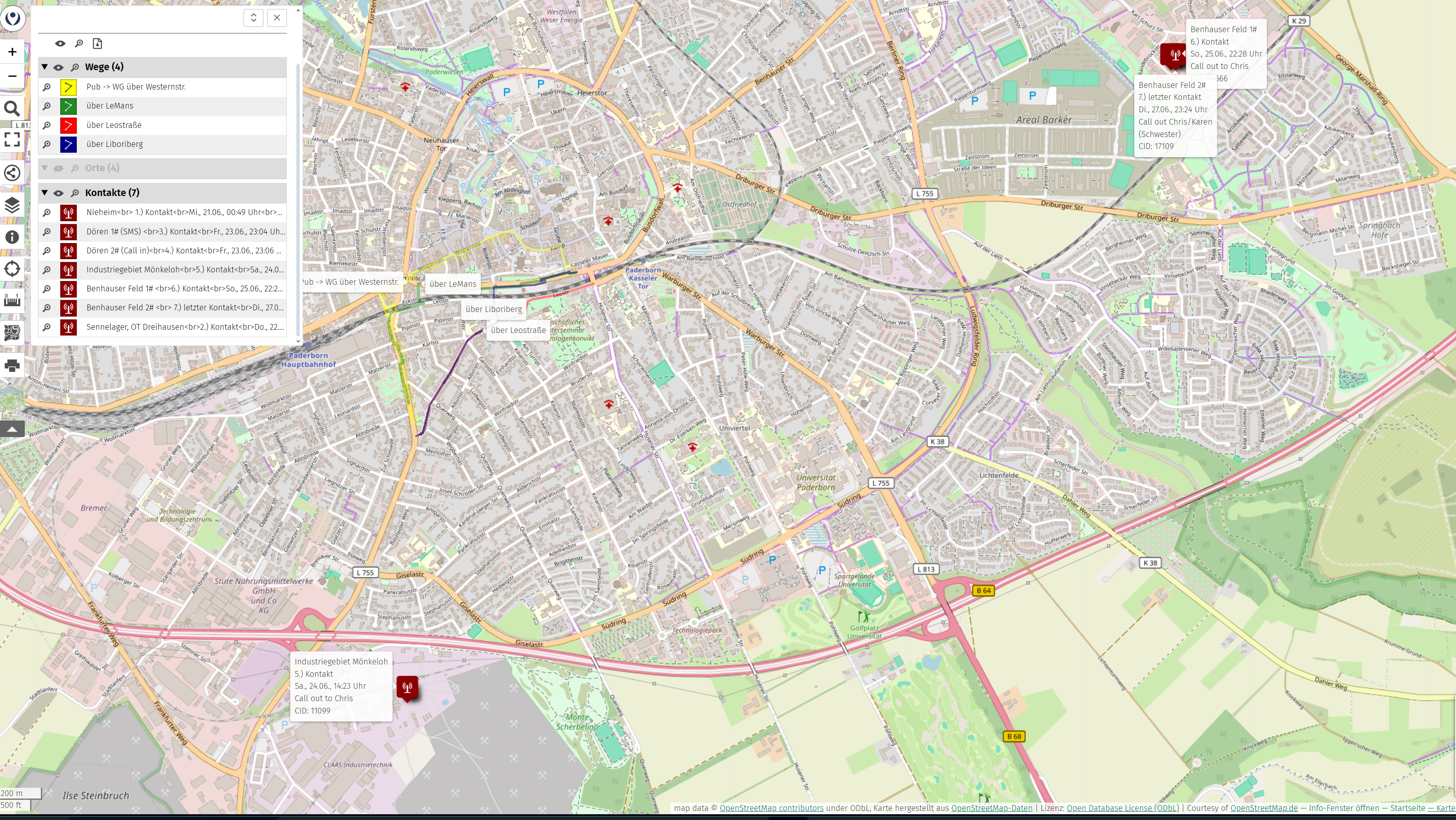Click the print map icon
This screenshot has width=1456, height=820.
pos(12,366)
